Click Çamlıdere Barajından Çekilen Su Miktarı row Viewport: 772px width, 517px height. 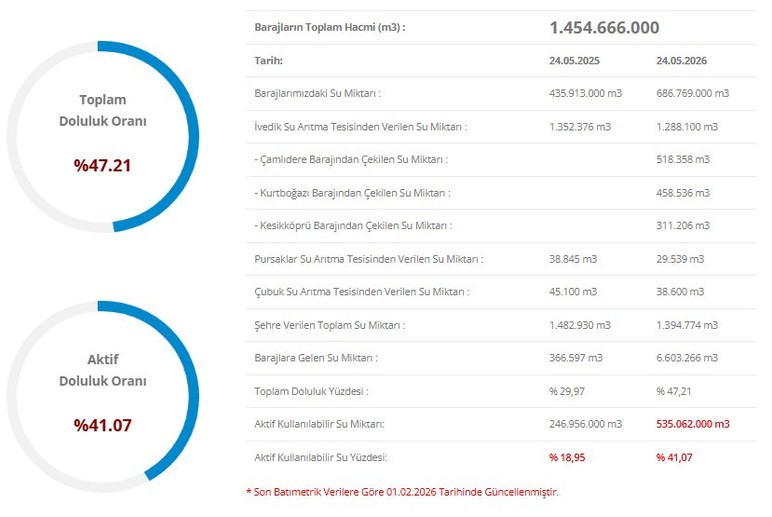[501, 160]
